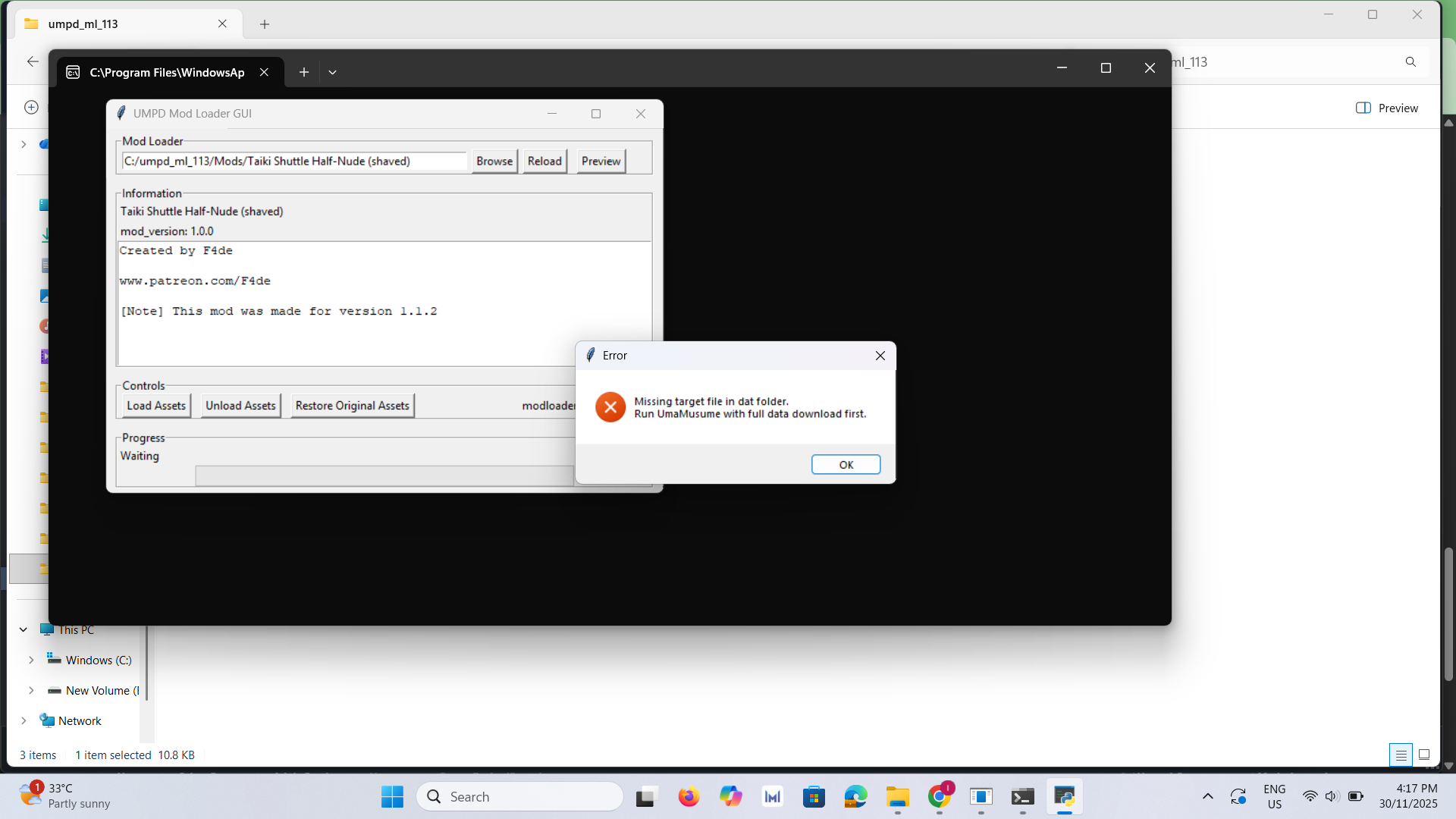
Task: Toggle the Preview pane in File Explorer
Action: tap(1387, 108)
